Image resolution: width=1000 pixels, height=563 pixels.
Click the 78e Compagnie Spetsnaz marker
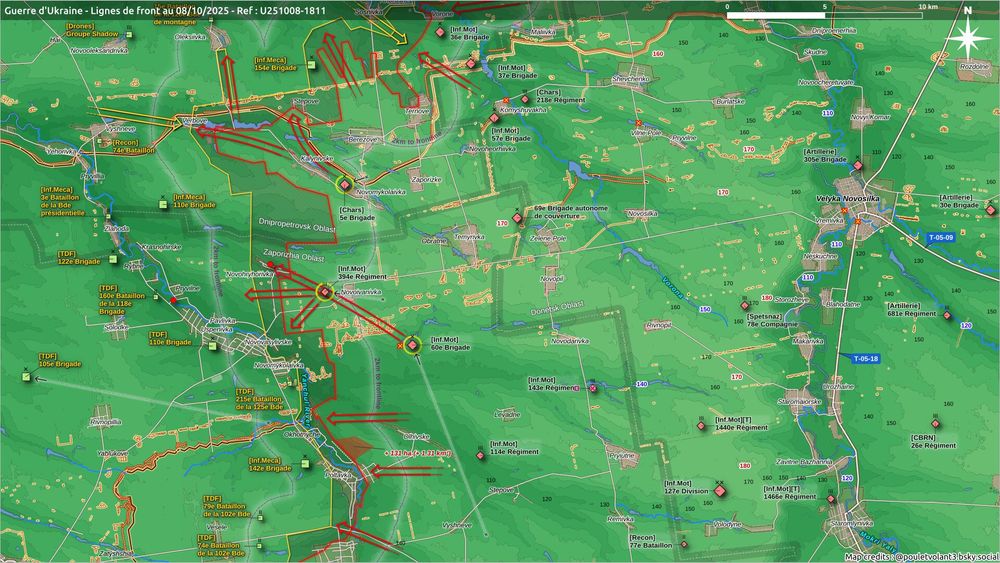(x=745, y=305)
